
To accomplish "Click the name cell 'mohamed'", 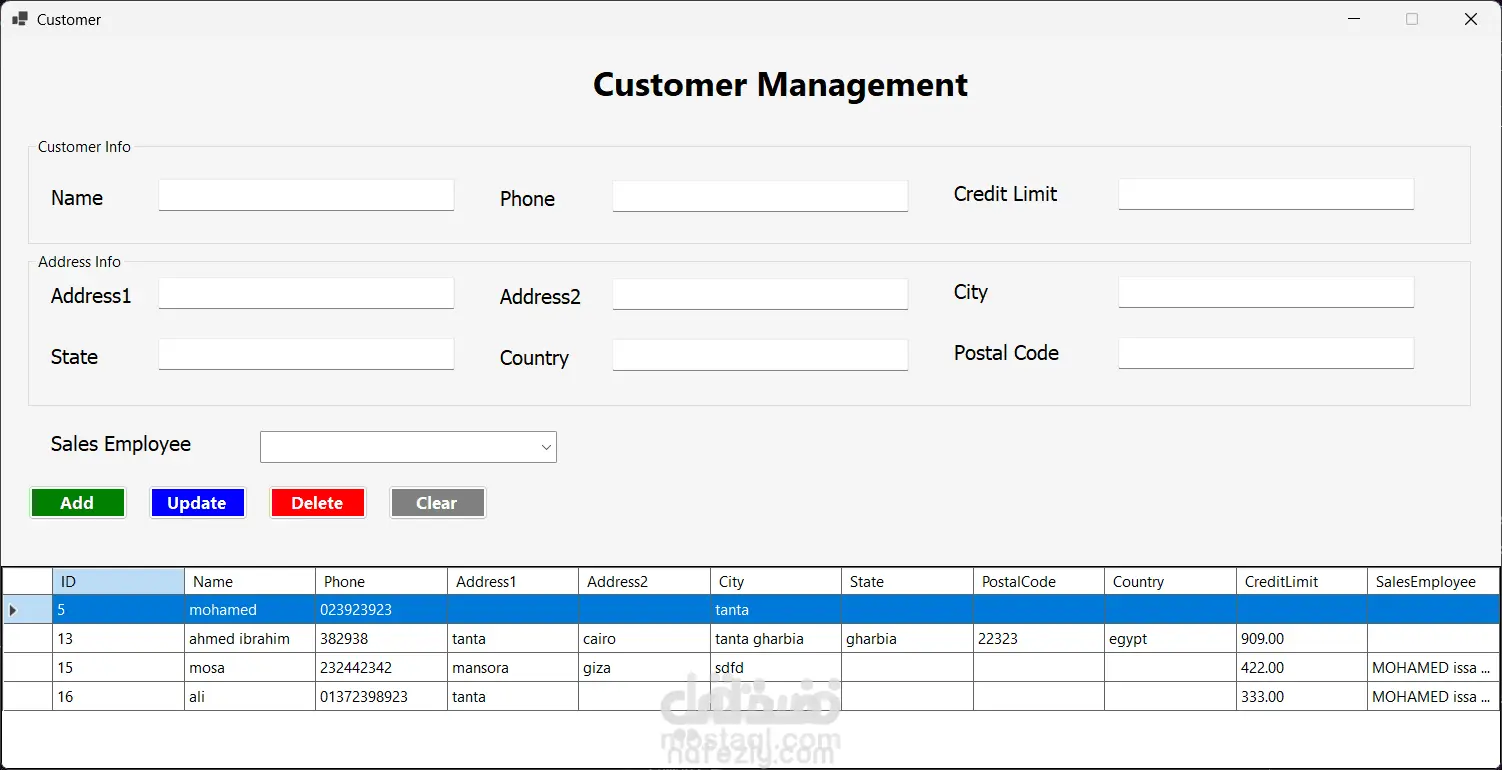I will (250, 610).
